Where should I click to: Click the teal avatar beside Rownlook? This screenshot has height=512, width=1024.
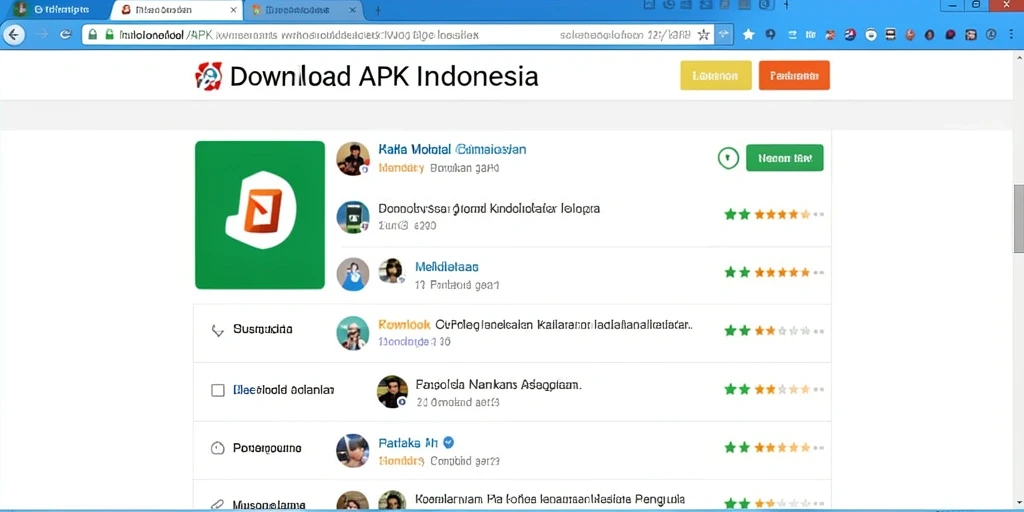click(x=353, y=332)
